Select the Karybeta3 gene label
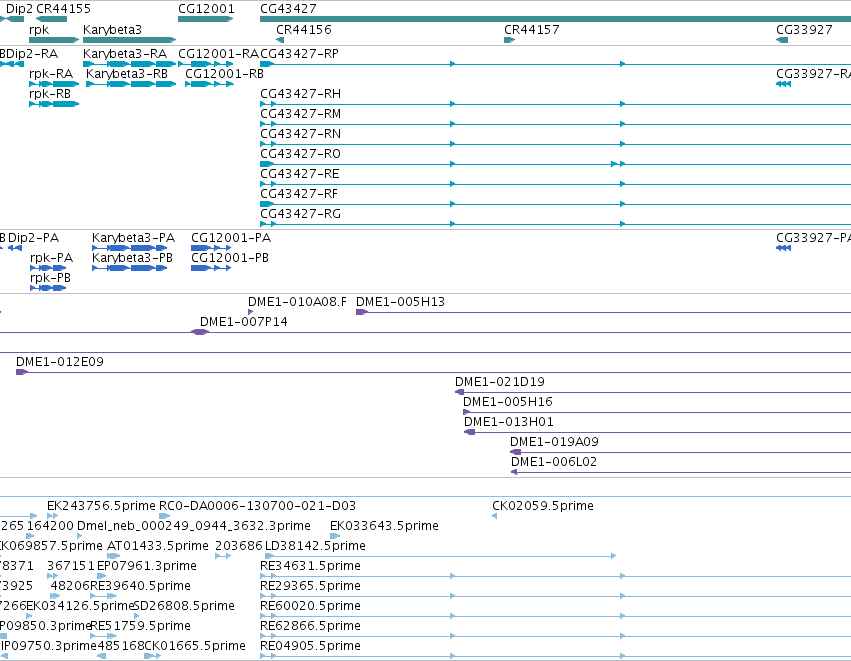 coord(112,30)
